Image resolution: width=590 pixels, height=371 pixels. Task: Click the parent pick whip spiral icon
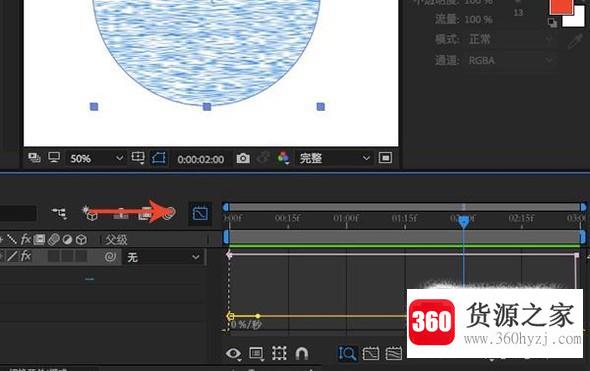pyautogui.click(x=110, y=257)
